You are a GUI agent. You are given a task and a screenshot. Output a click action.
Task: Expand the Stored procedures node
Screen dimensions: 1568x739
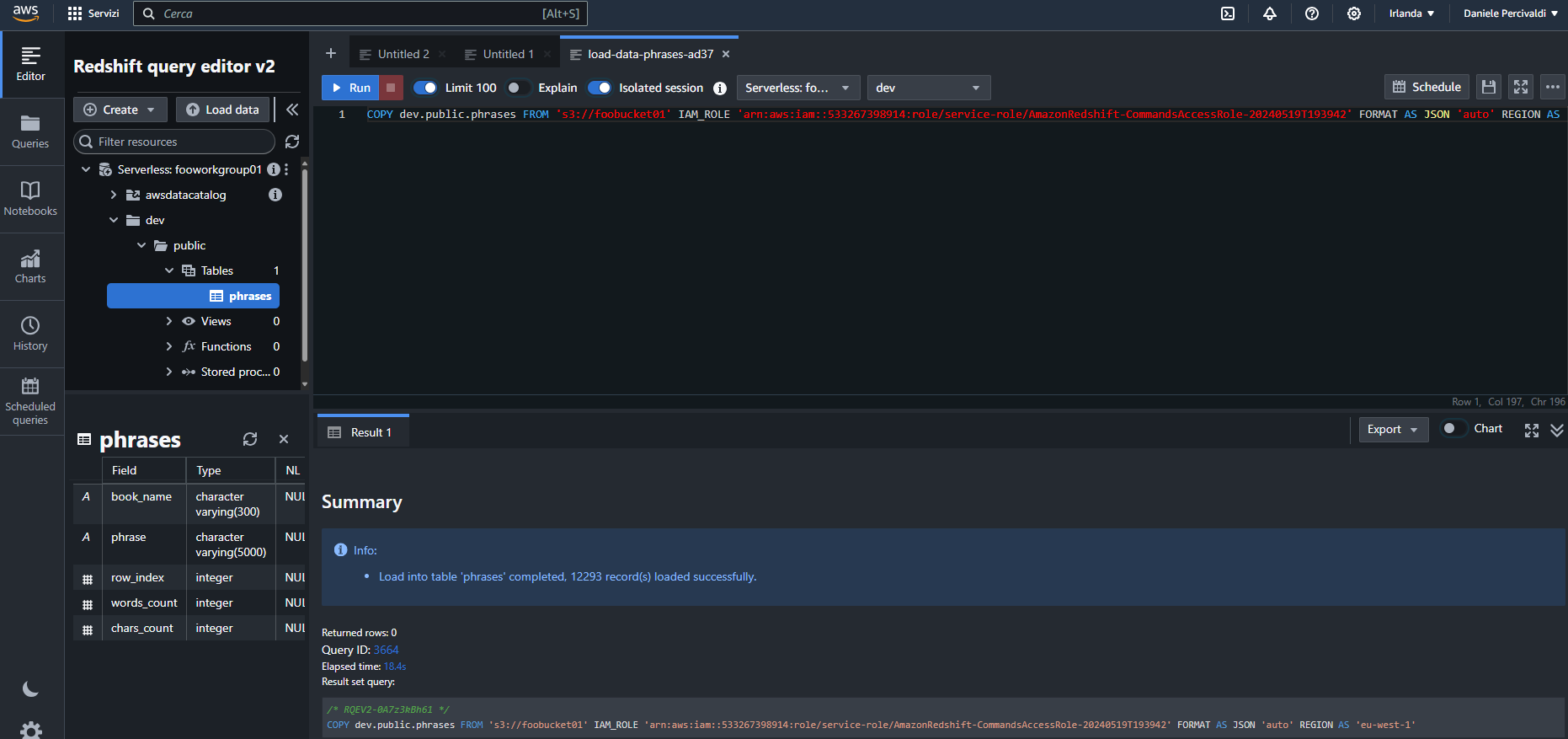click(169, 372)
